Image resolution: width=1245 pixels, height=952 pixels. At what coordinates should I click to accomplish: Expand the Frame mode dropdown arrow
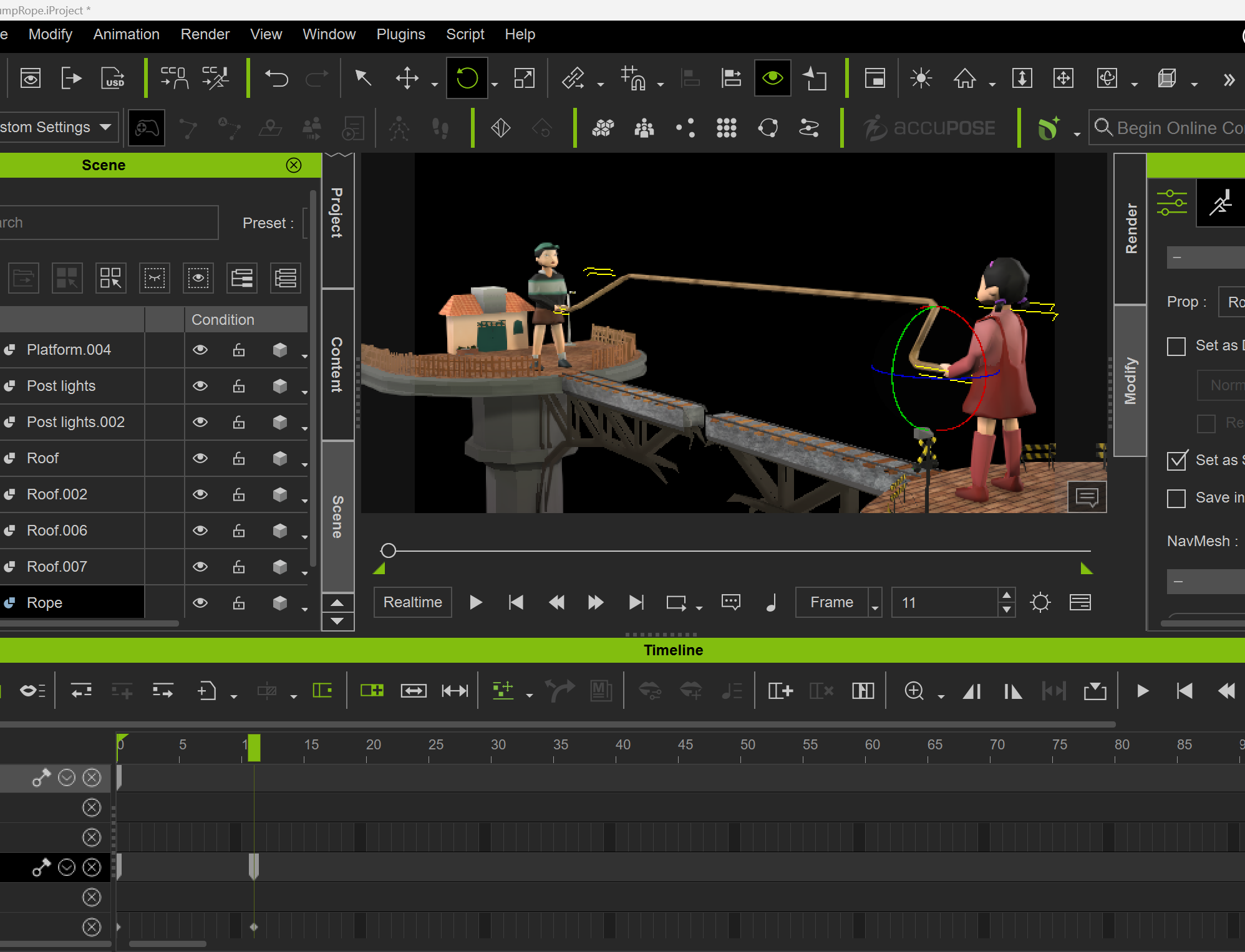click(875, 603)
